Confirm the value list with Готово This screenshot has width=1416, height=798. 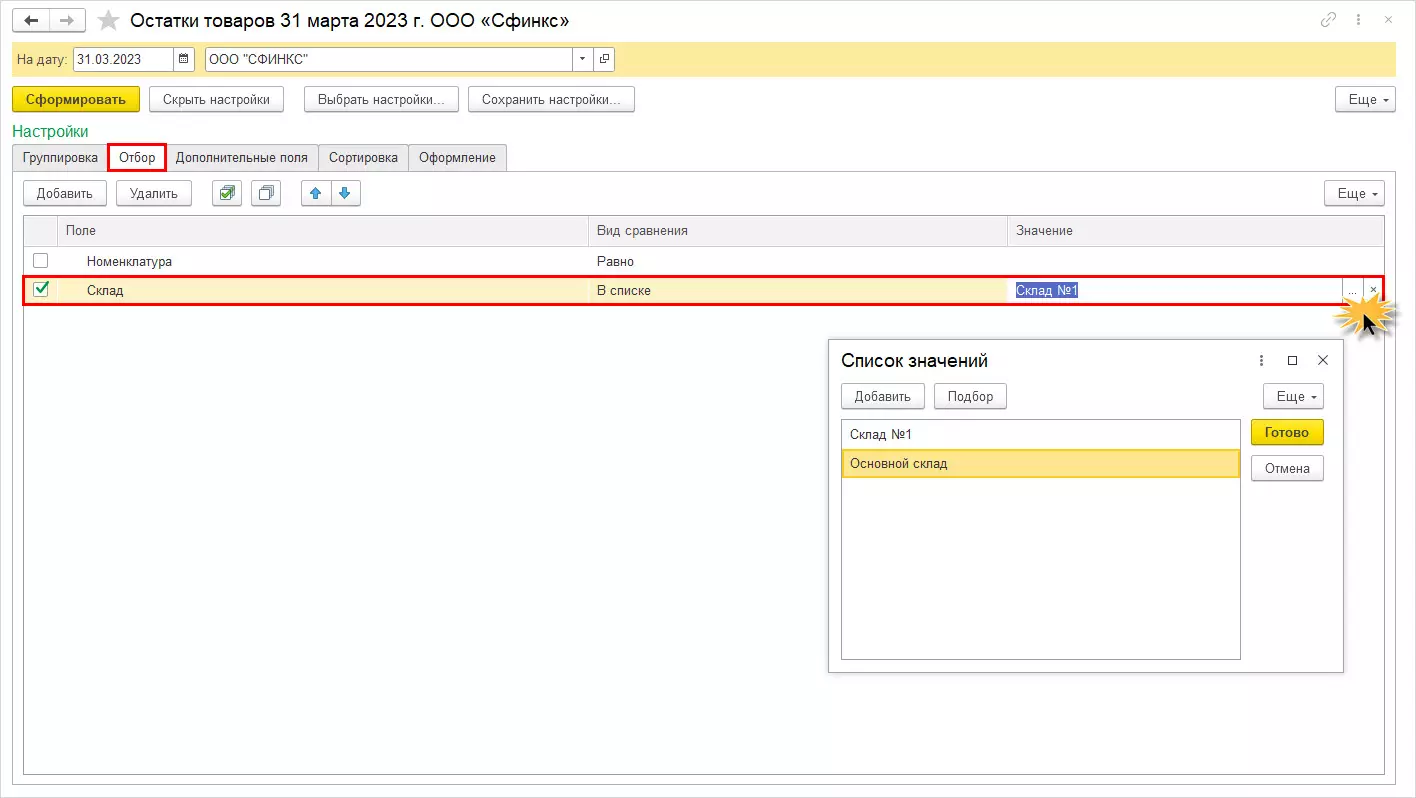tap(1287, 432)
